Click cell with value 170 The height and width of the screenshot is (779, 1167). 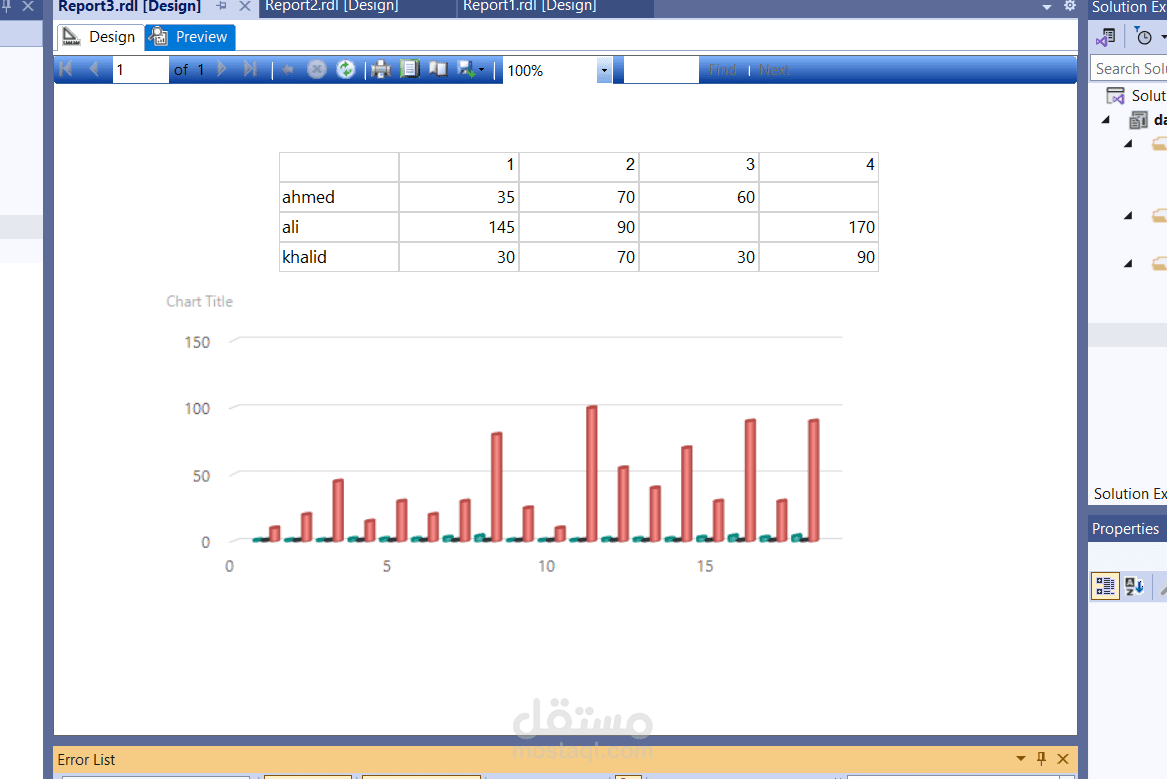click(819, 227)
